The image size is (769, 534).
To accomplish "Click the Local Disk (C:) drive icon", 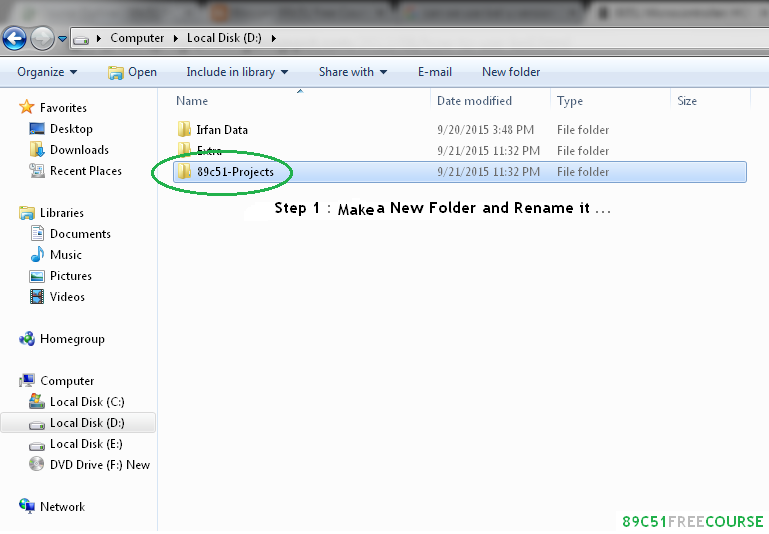I will point(37,401).
